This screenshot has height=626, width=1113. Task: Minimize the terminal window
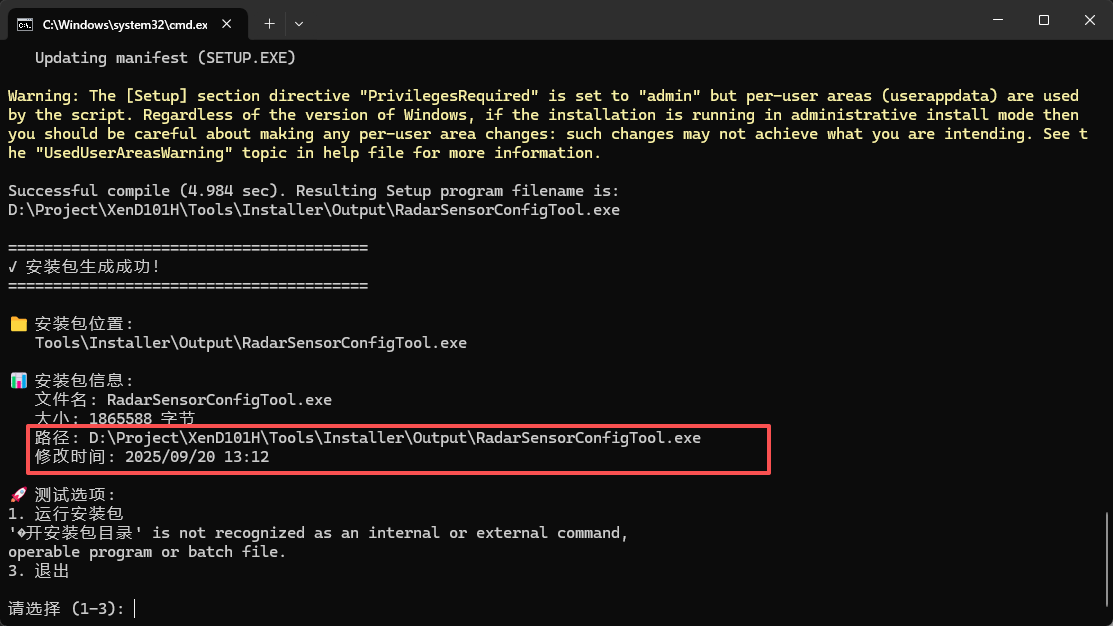pos(997,20)
